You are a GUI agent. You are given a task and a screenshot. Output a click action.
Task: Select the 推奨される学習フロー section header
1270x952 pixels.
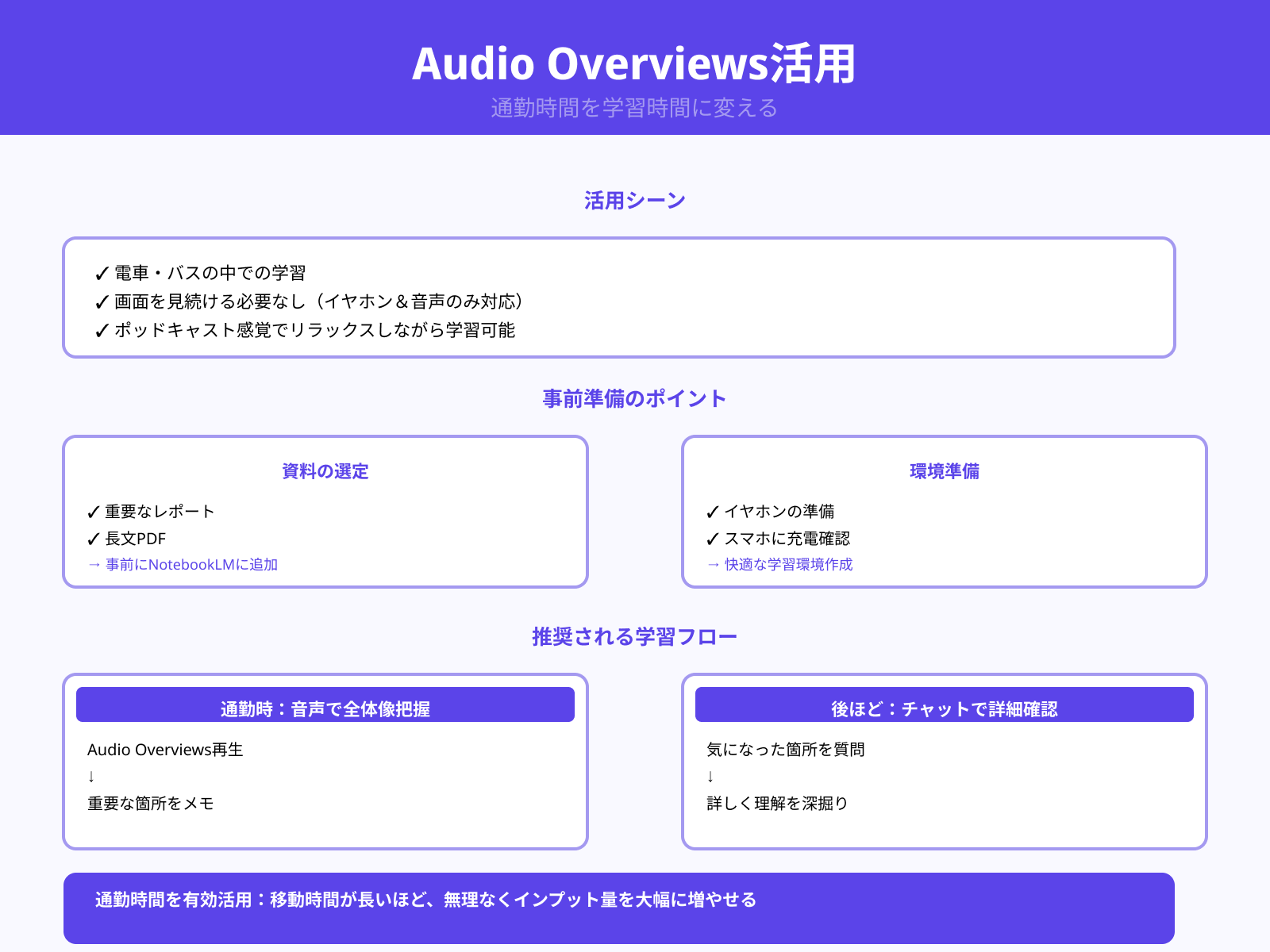click(x=635, y=635)
